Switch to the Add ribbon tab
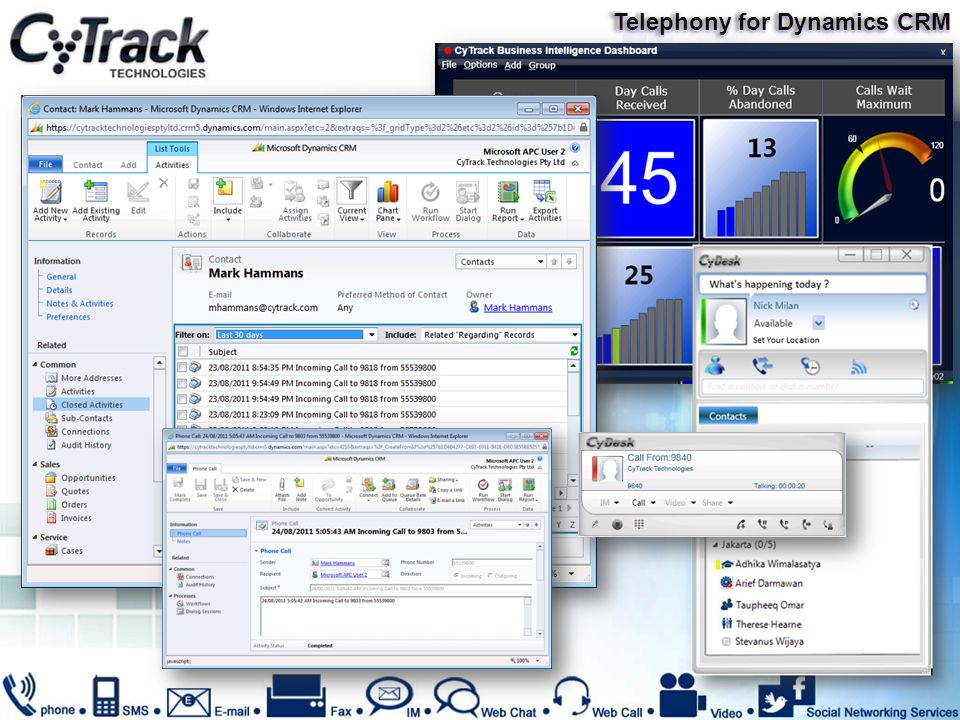Image resolution: width=960 pixels, height=720 pixels. coord(128,165)
